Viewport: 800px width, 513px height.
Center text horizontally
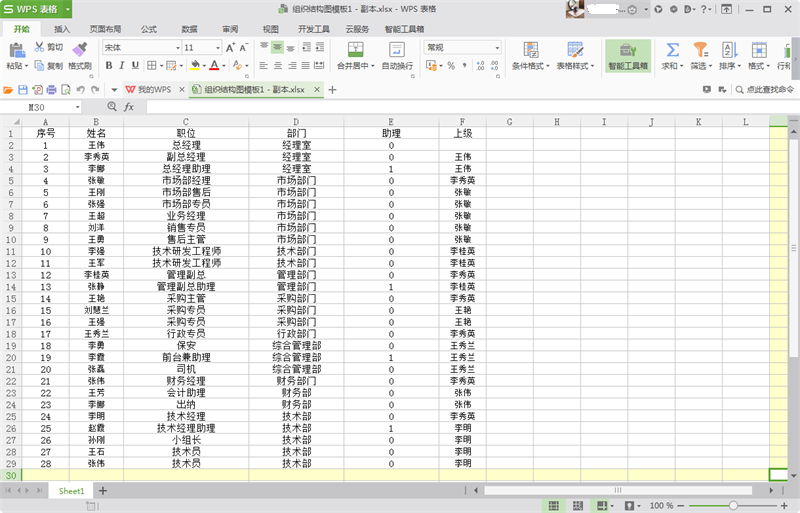point(278,65)
